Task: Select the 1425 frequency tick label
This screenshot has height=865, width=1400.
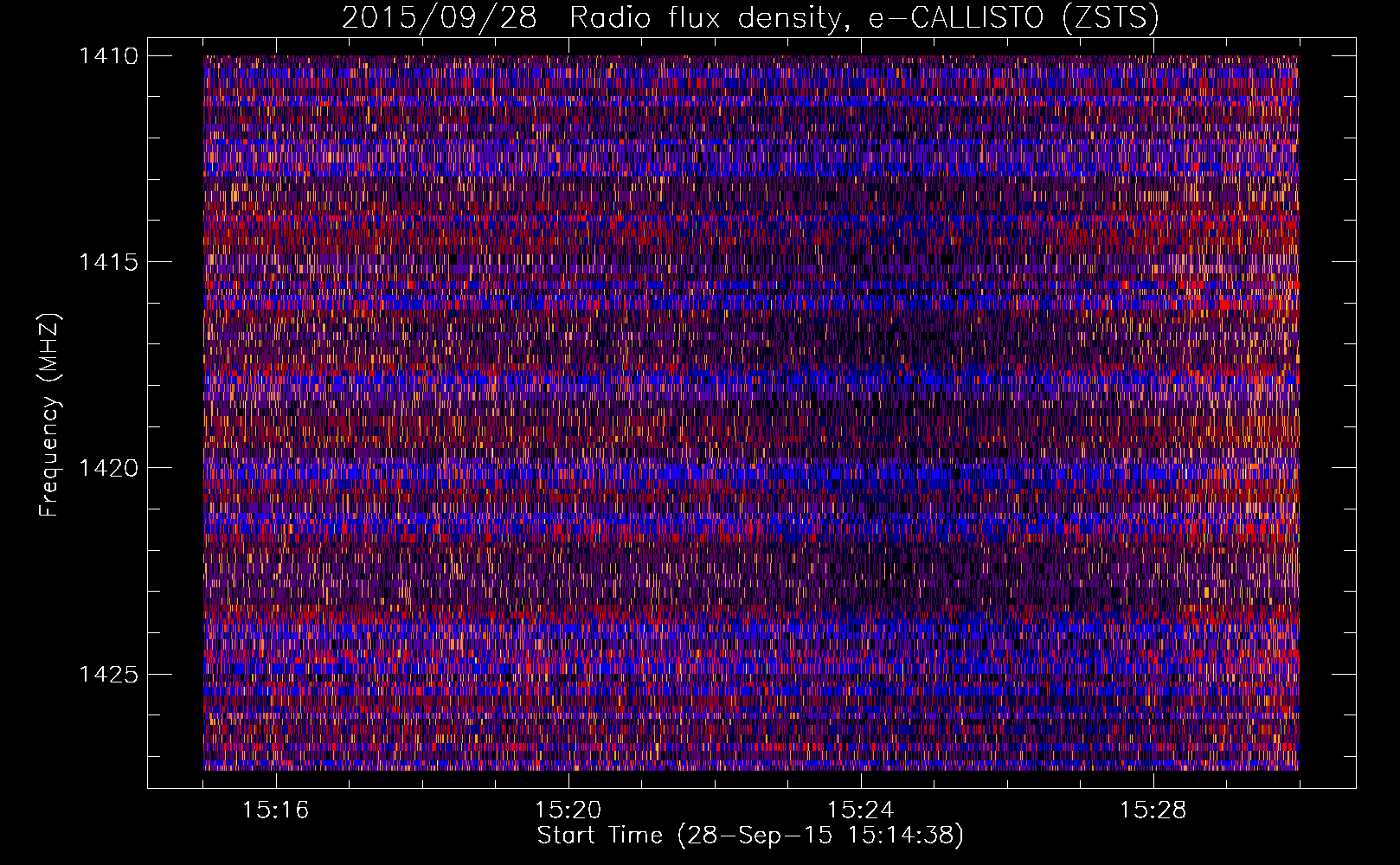Action: pos(108,674)
